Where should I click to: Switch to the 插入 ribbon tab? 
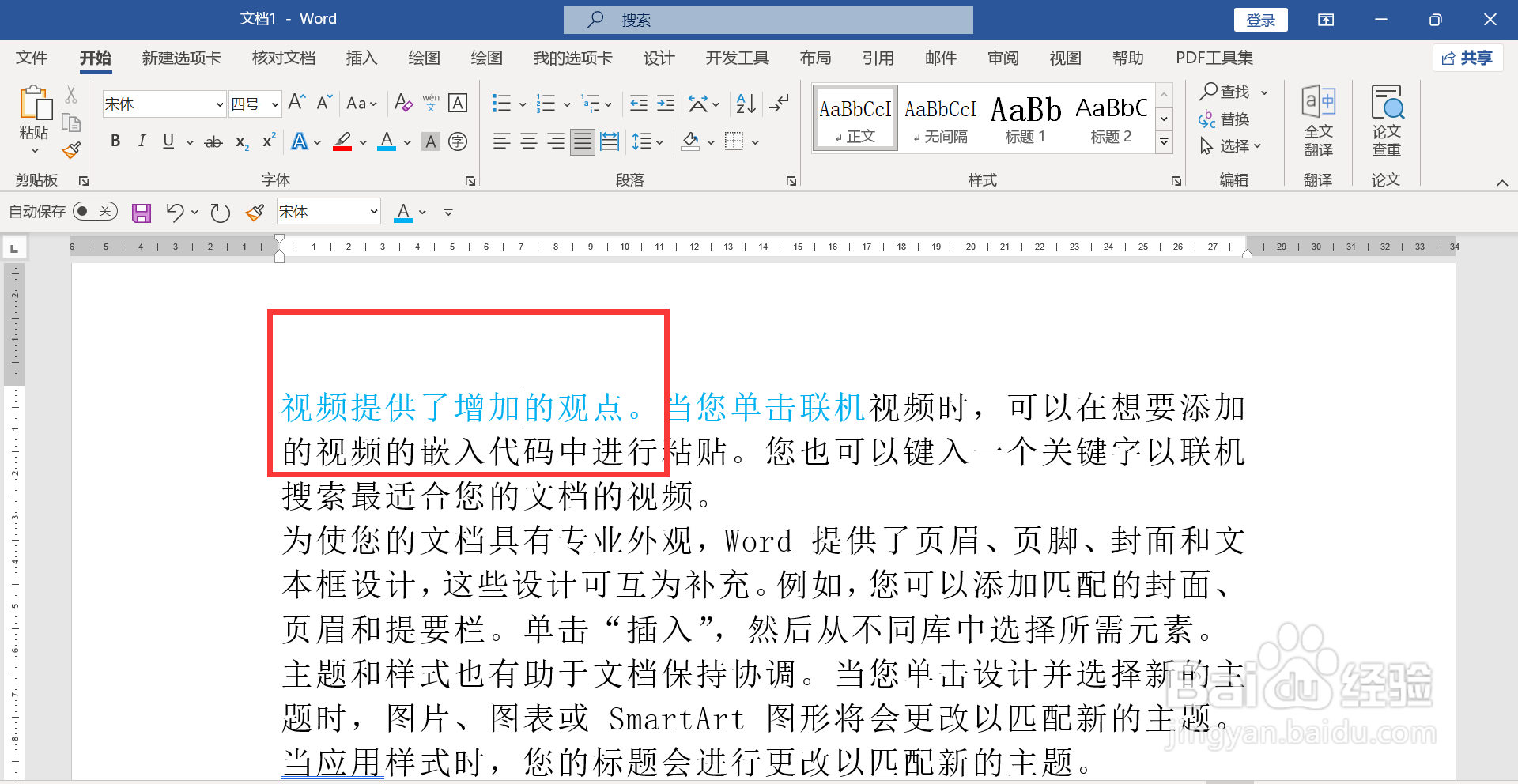point(361,58)
